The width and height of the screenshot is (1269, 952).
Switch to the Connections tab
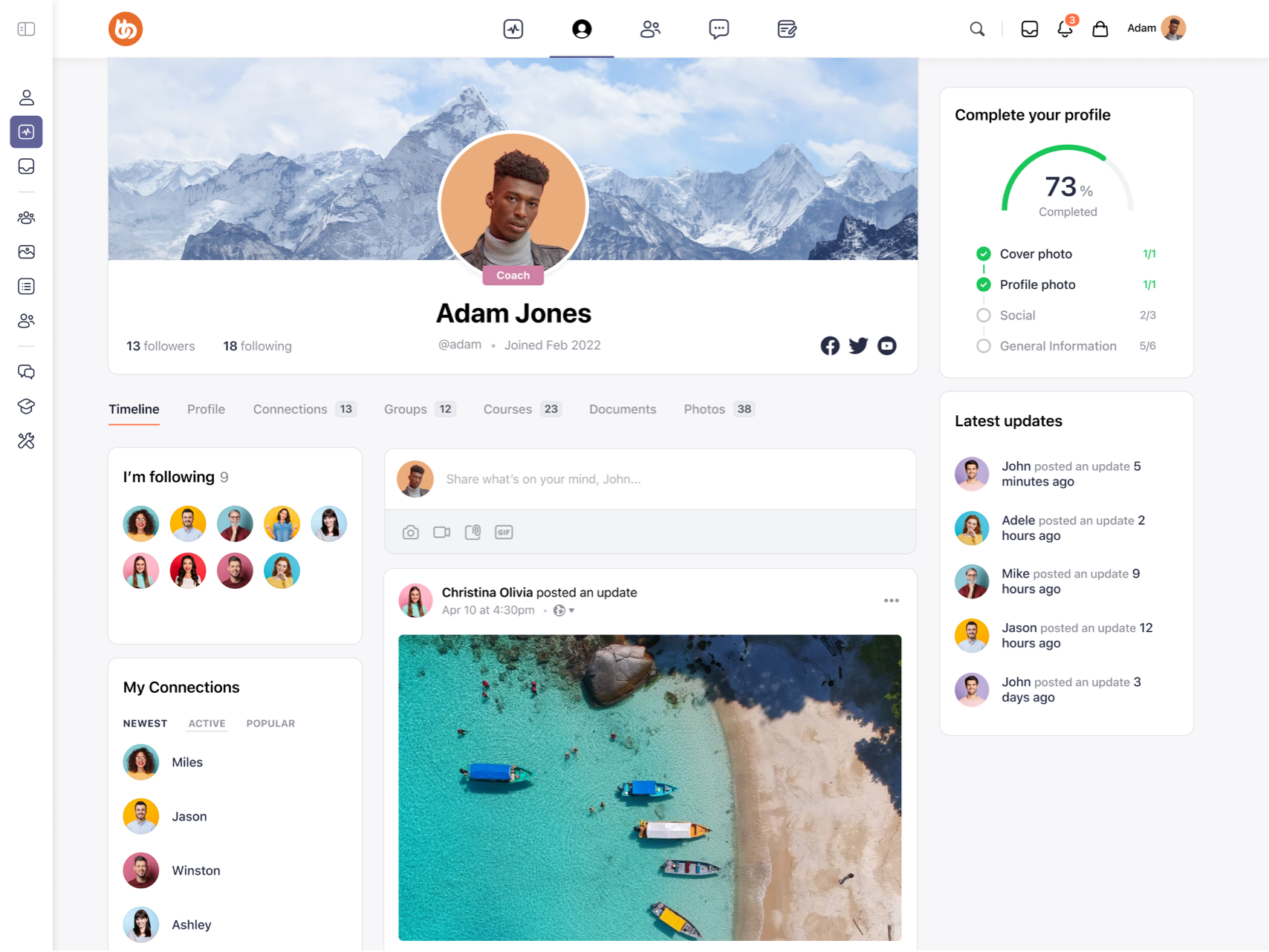click(291, 409)
